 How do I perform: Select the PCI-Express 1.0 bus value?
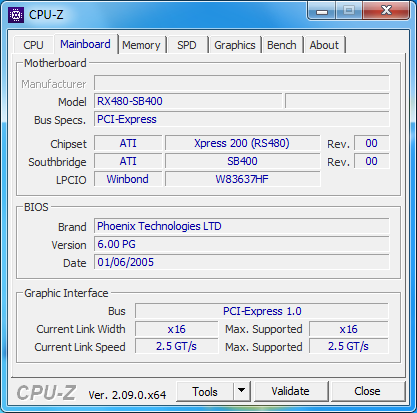pos(262,311)
